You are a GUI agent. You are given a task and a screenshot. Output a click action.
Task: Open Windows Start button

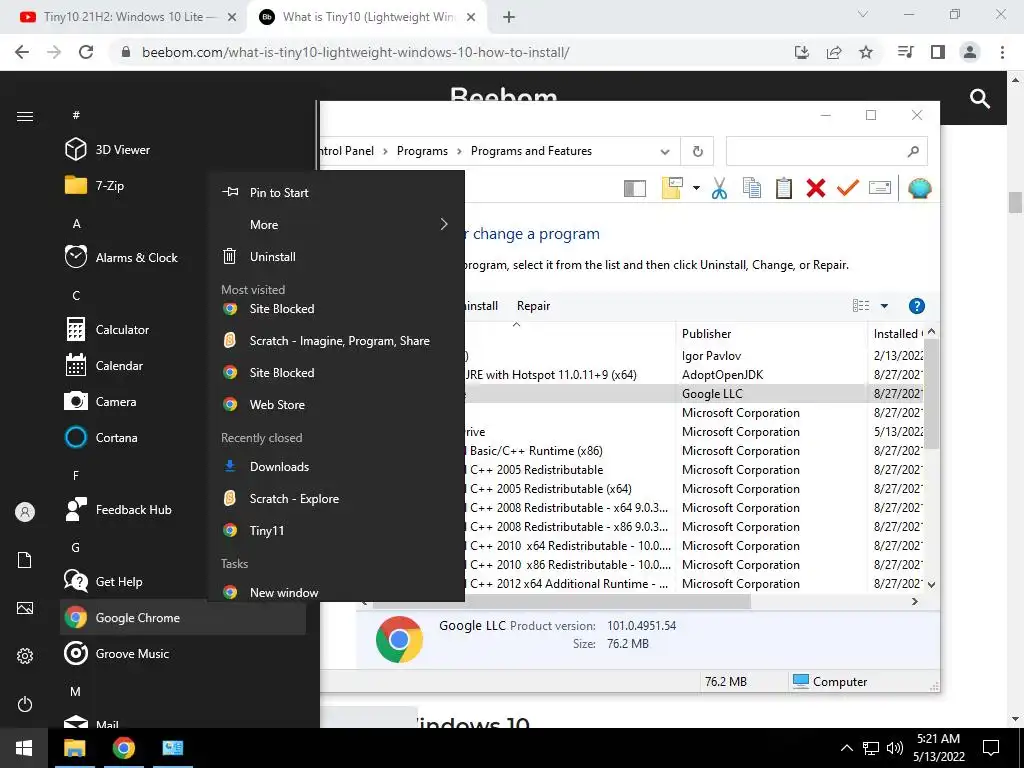click(24, 748)
